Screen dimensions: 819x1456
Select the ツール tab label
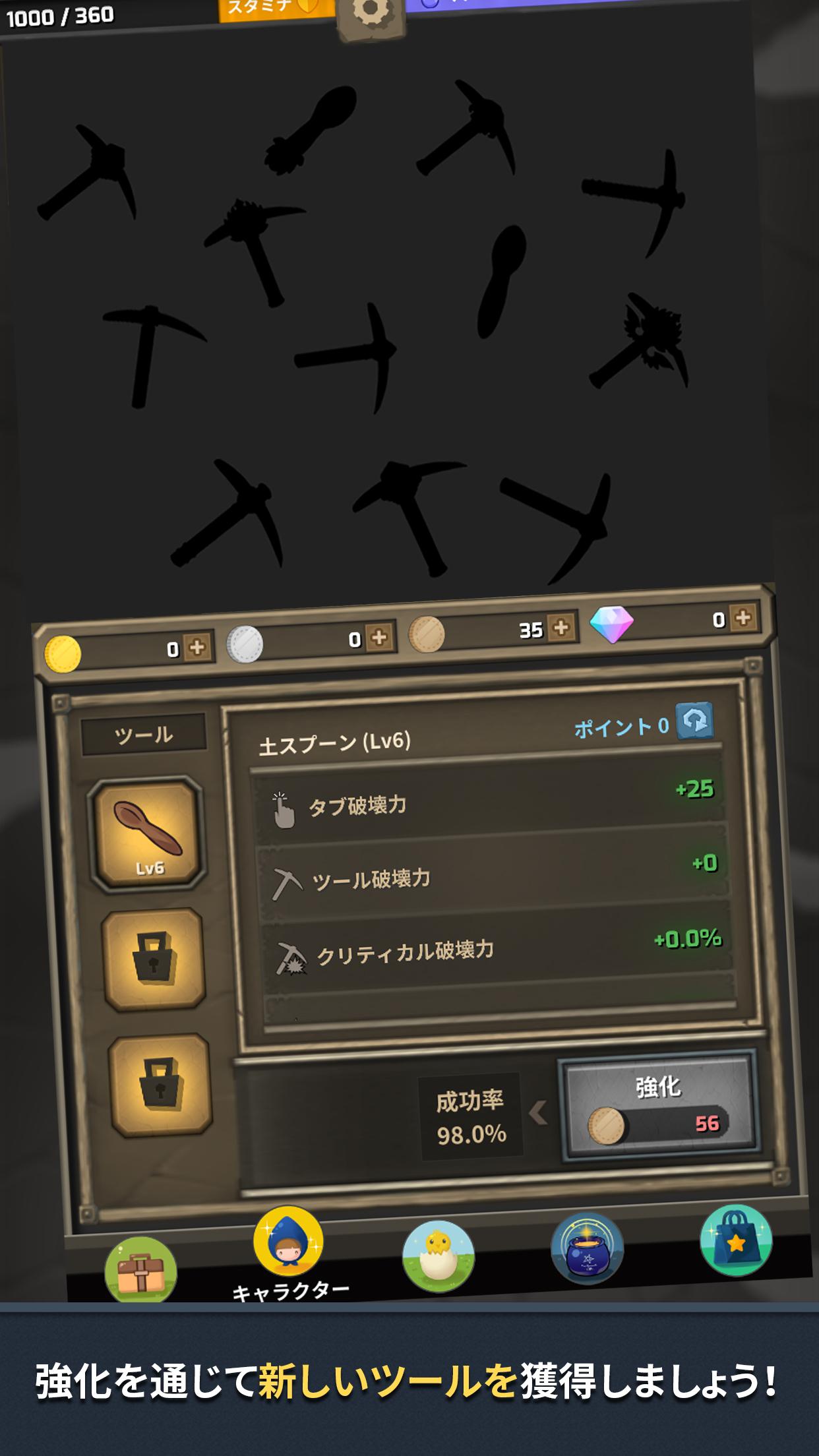[x=144, y=735]
